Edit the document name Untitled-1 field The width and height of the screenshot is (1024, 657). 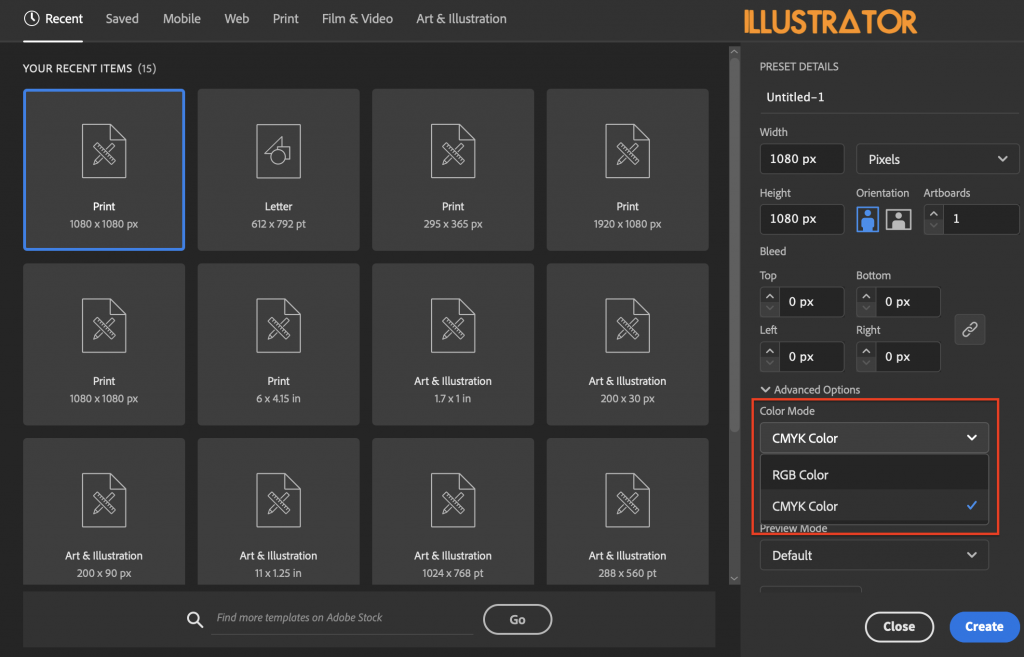click(x=889, y=97)
